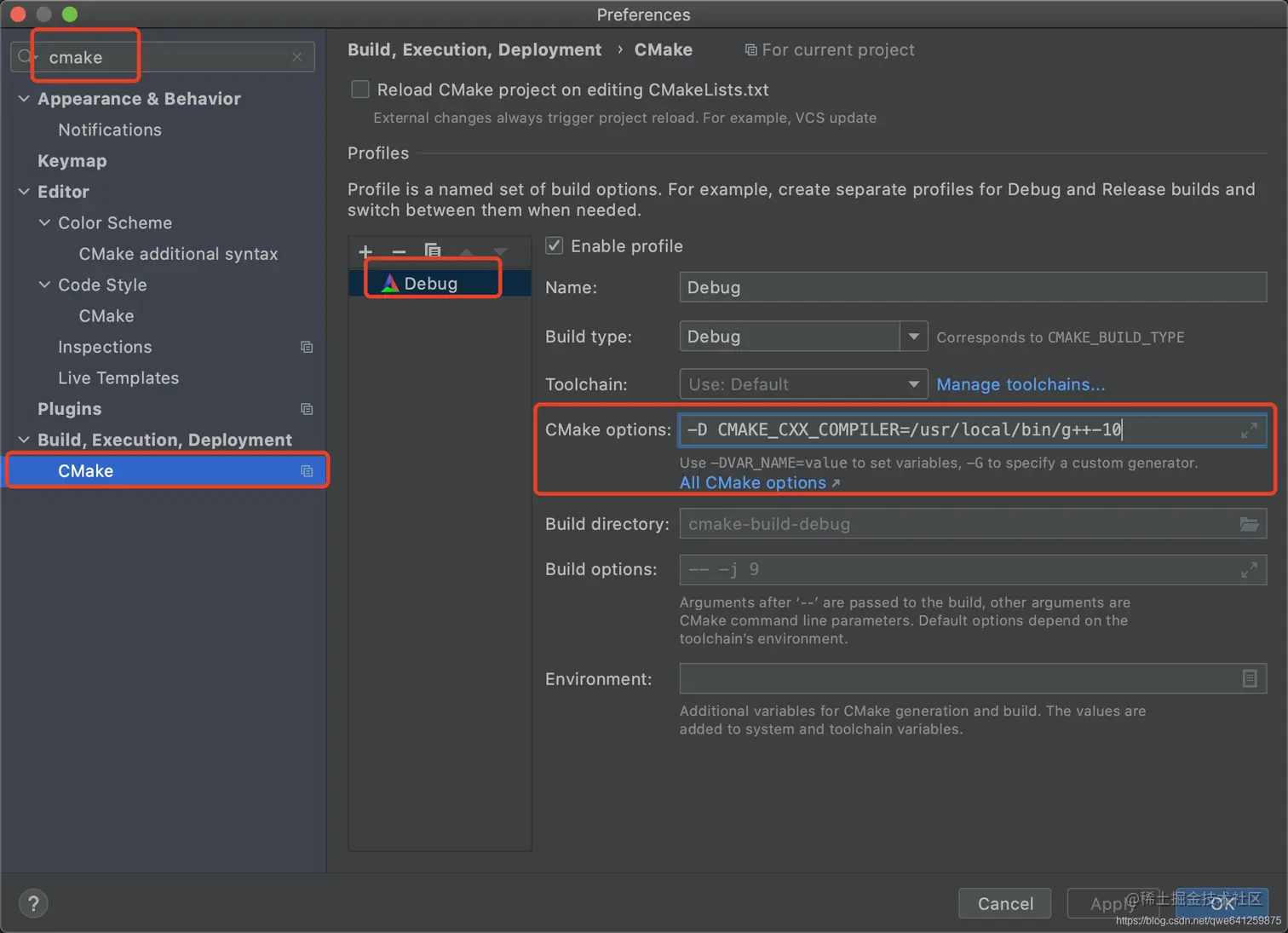
Task: Collapse Build, Execution, Deployment section
Action: tap(24, 440)
